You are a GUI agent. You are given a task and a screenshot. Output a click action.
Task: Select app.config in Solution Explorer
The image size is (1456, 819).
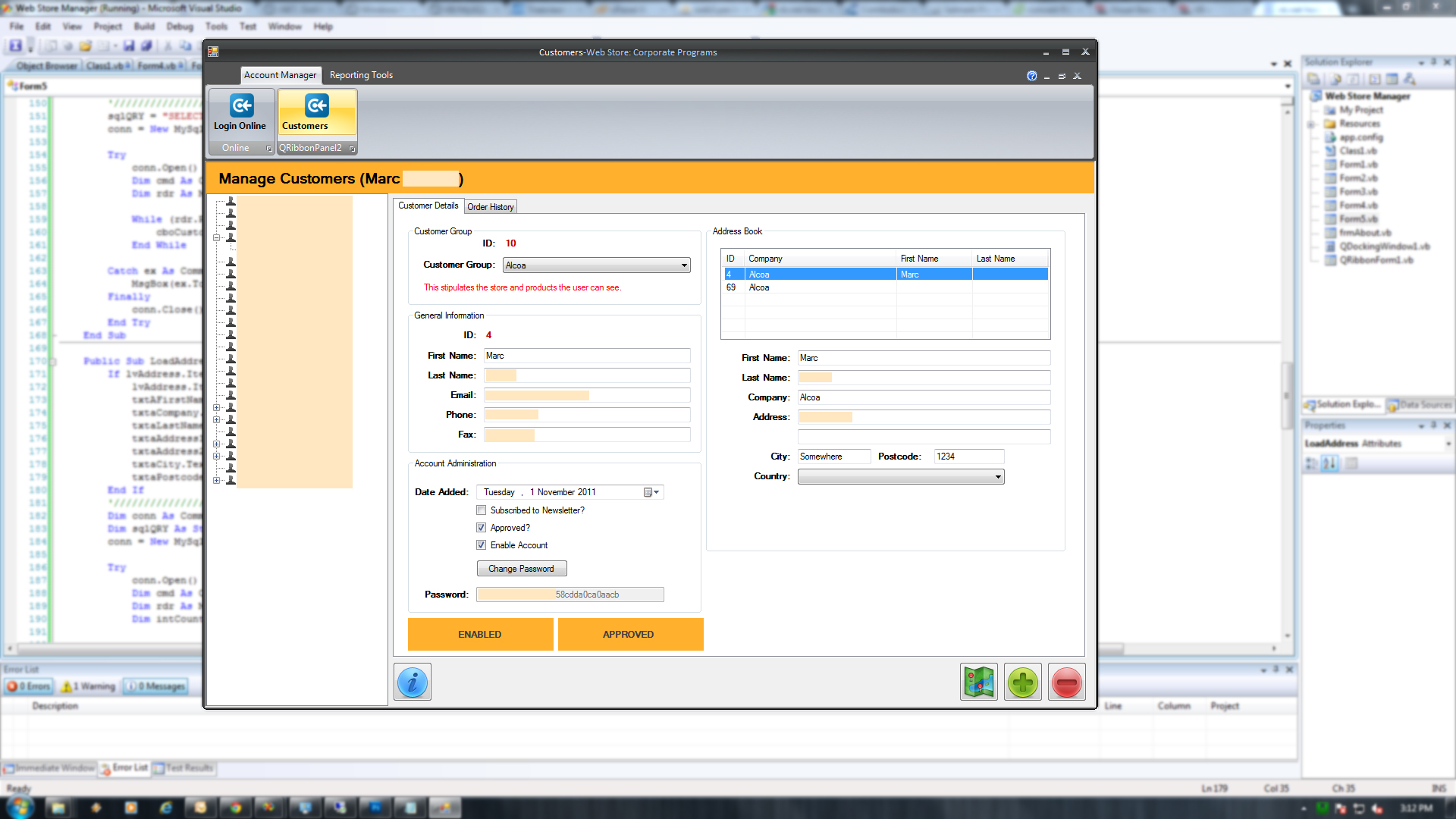coord(1360,137)
